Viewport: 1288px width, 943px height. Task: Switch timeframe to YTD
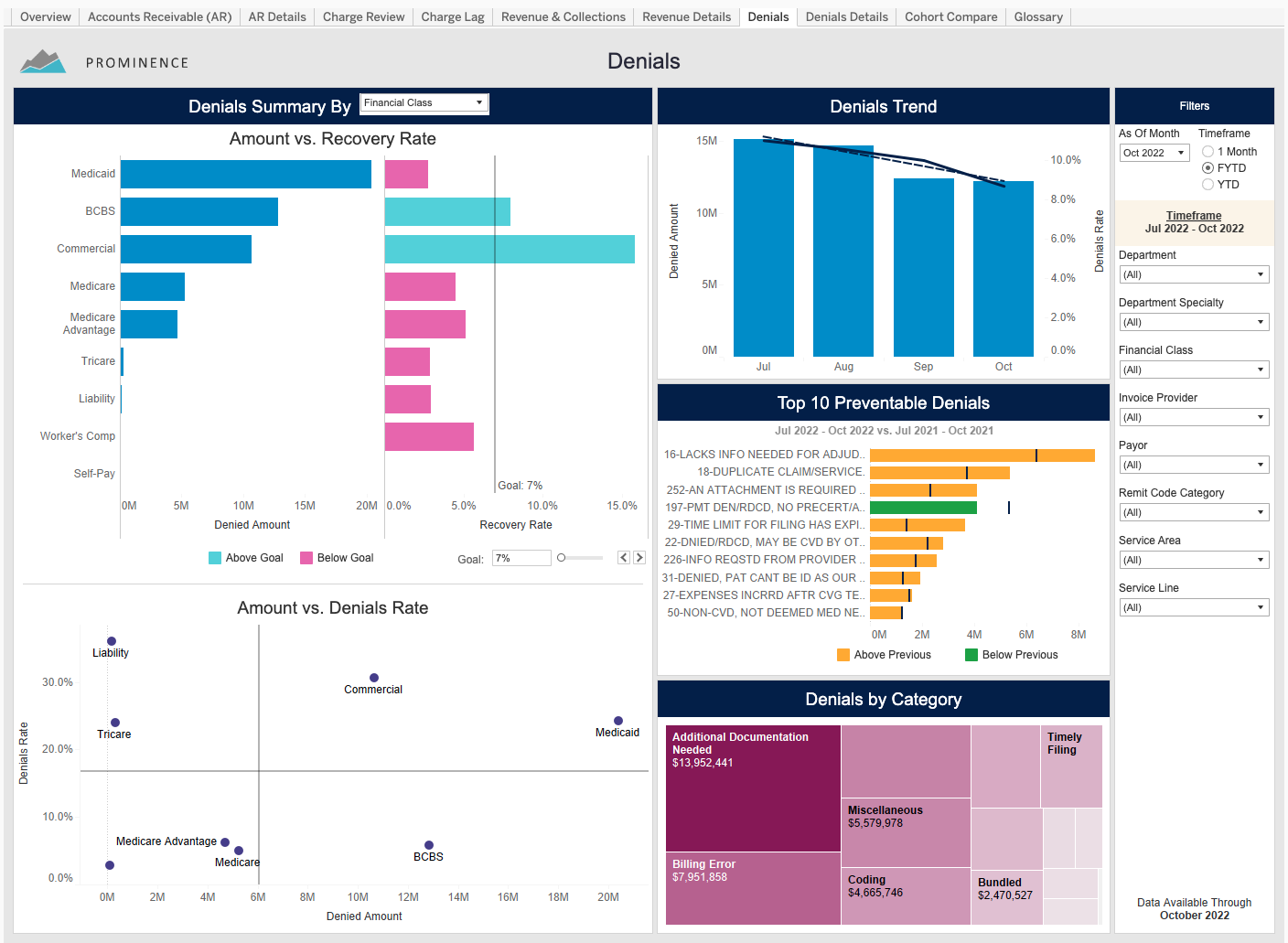pos(1208,185)
